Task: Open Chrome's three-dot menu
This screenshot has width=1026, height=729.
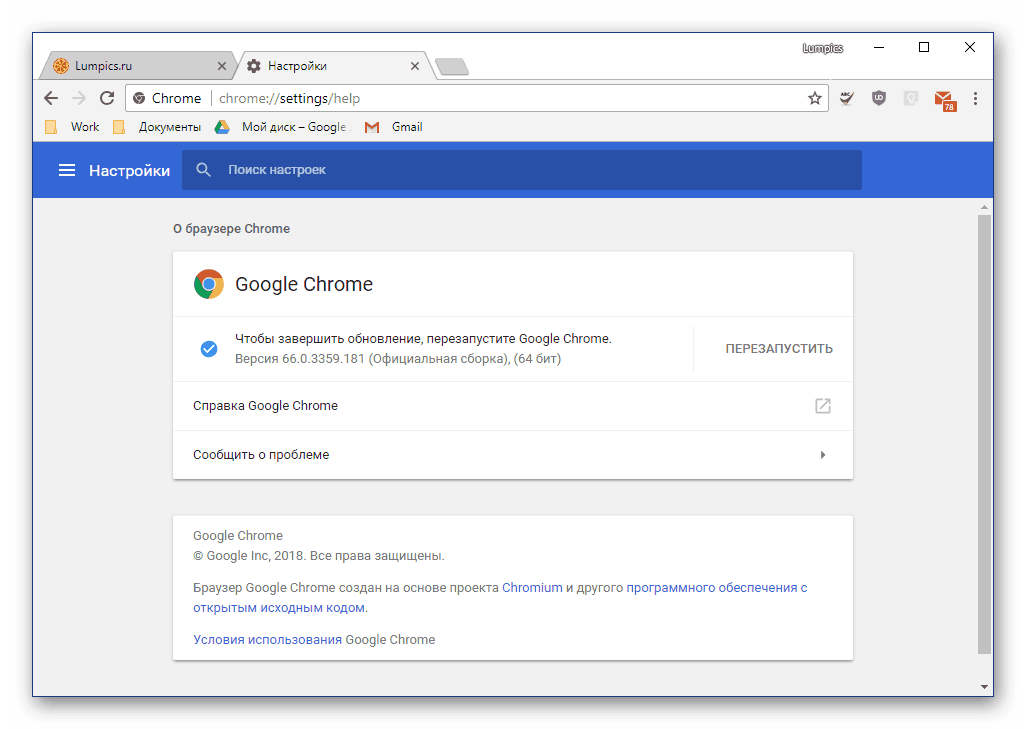Action: pos(975,98)
